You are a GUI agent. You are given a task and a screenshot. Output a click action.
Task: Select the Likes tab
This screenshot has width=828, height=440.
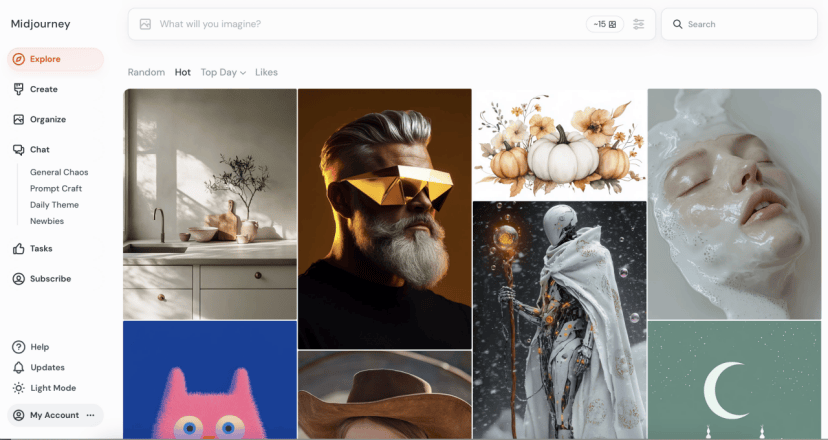266,72
